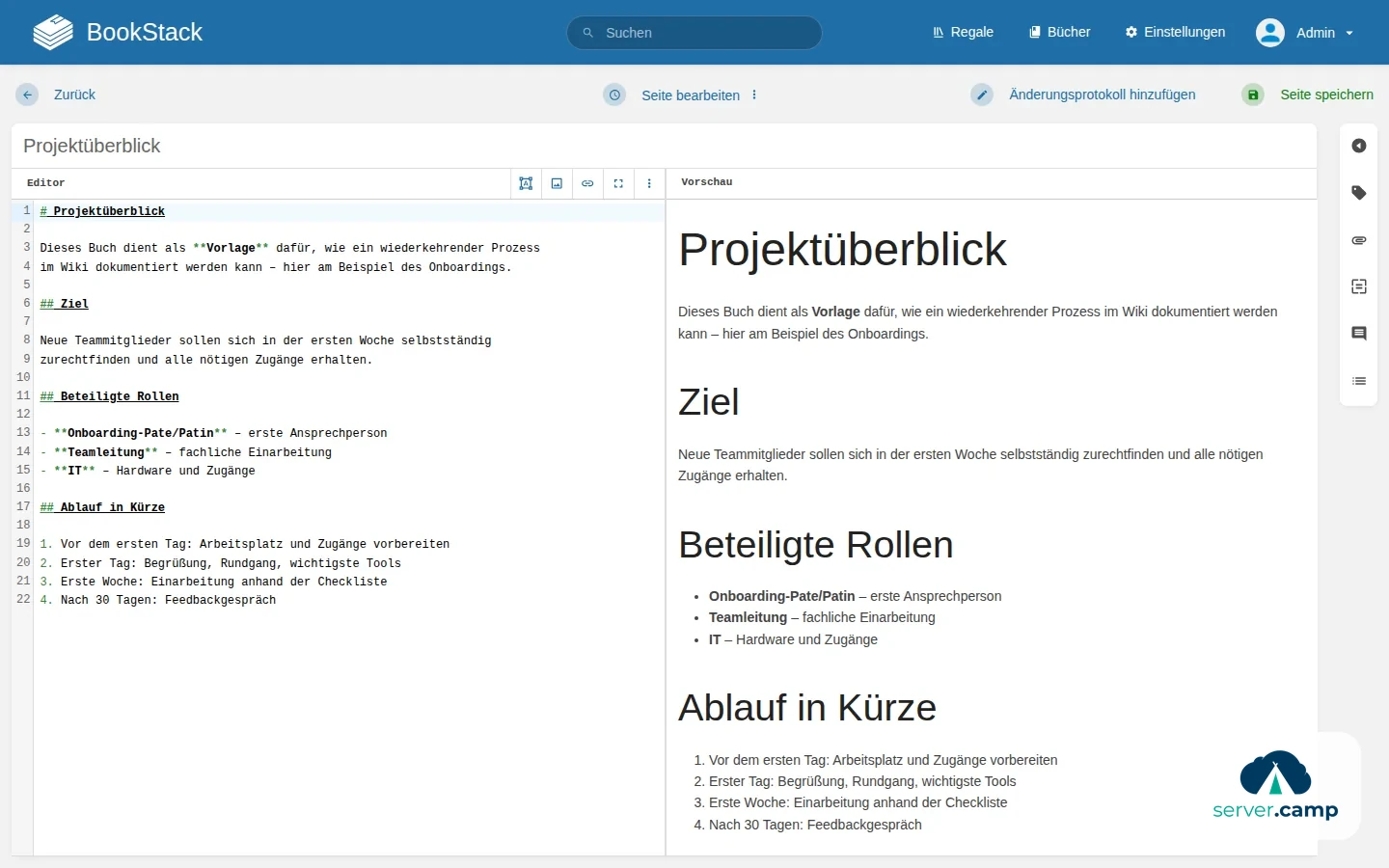Click the Einstellungen gear icon in header
This screenshot has height=868, width=1389.
tap(1131, 32)
